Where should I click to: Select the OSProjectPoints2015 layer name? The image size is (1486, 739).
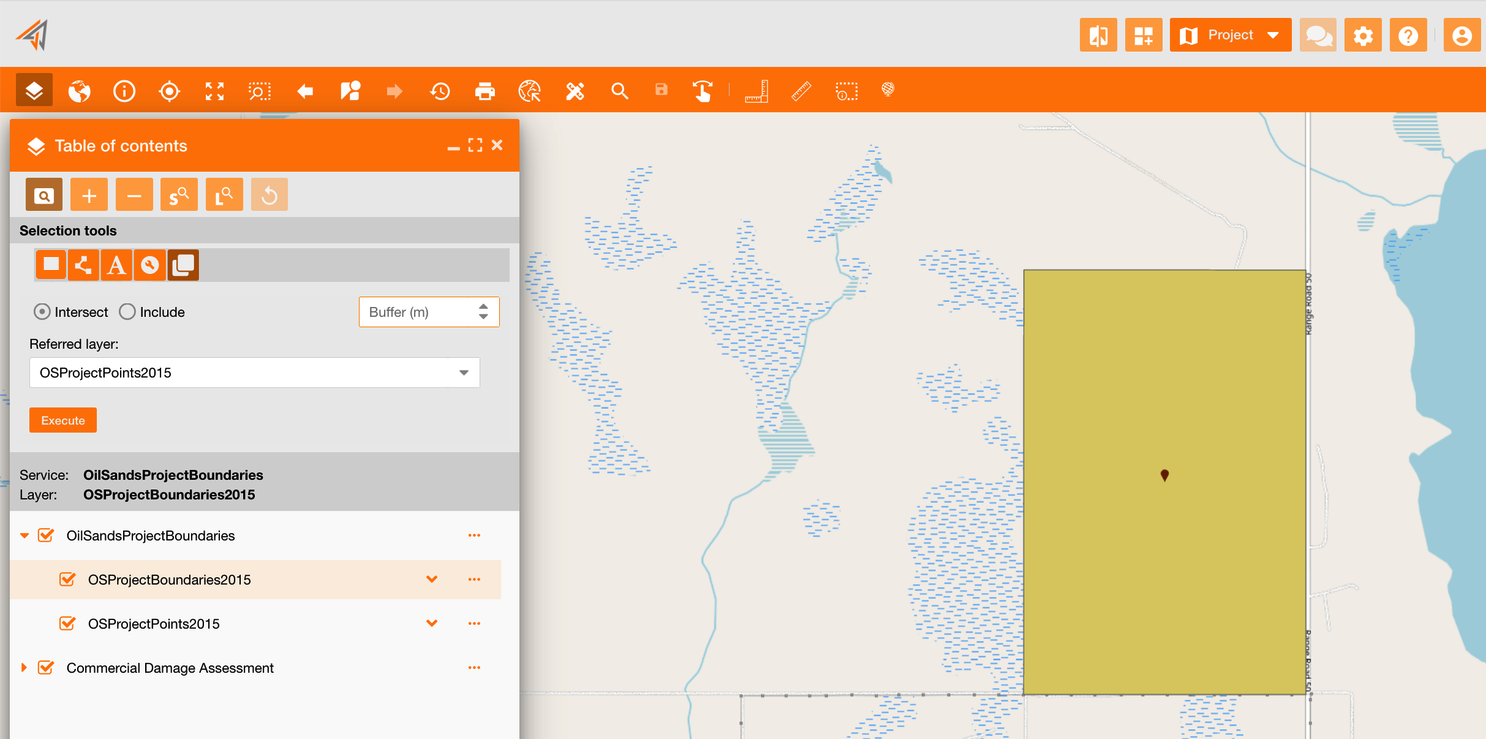154,624
